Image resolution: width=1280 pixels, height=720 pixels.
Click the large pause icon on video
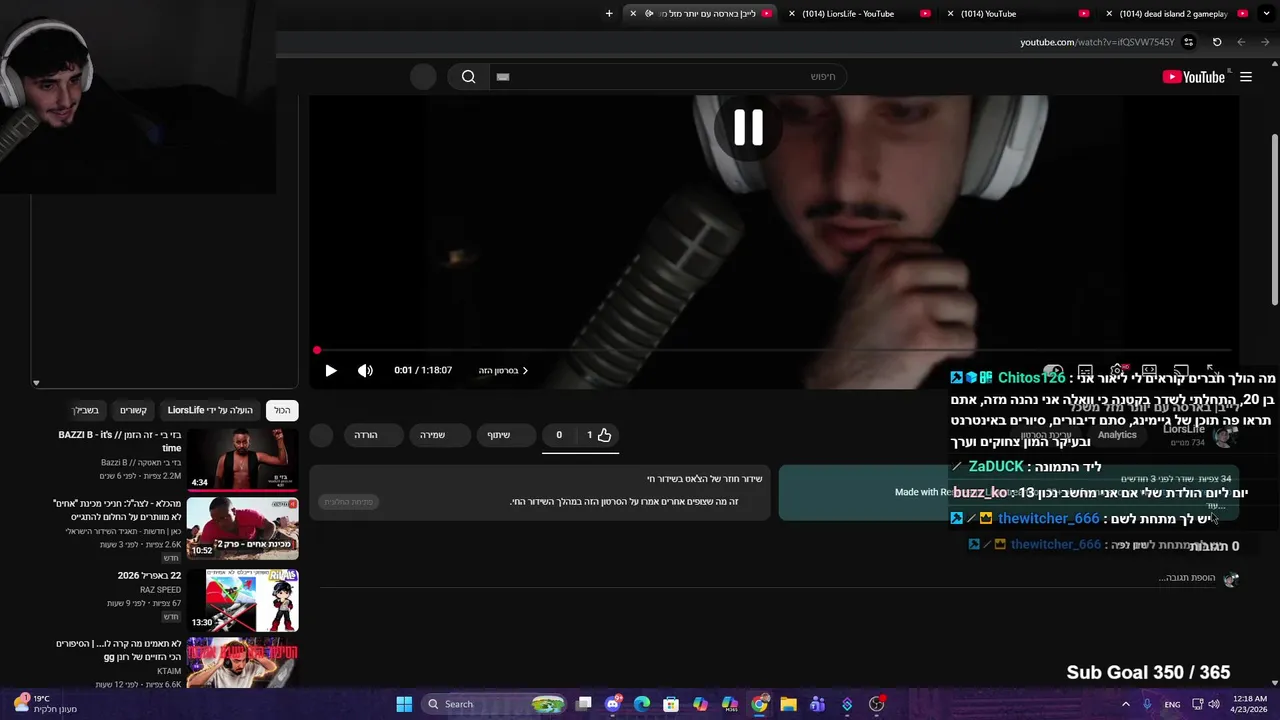[748, 128]
